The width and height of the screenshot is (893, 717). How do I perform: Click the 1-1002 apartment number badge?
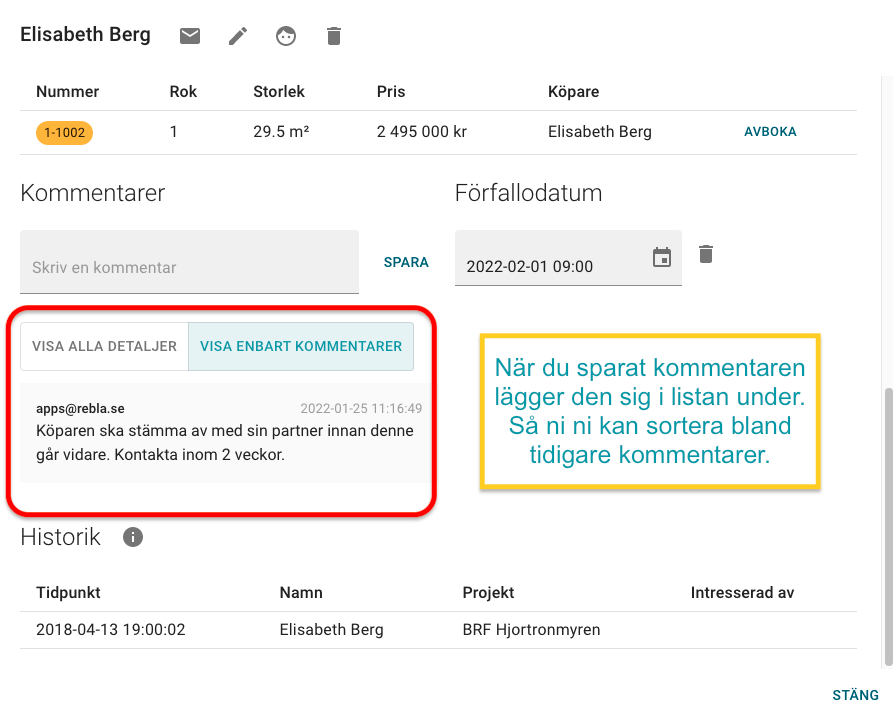[x=64, y=132]
